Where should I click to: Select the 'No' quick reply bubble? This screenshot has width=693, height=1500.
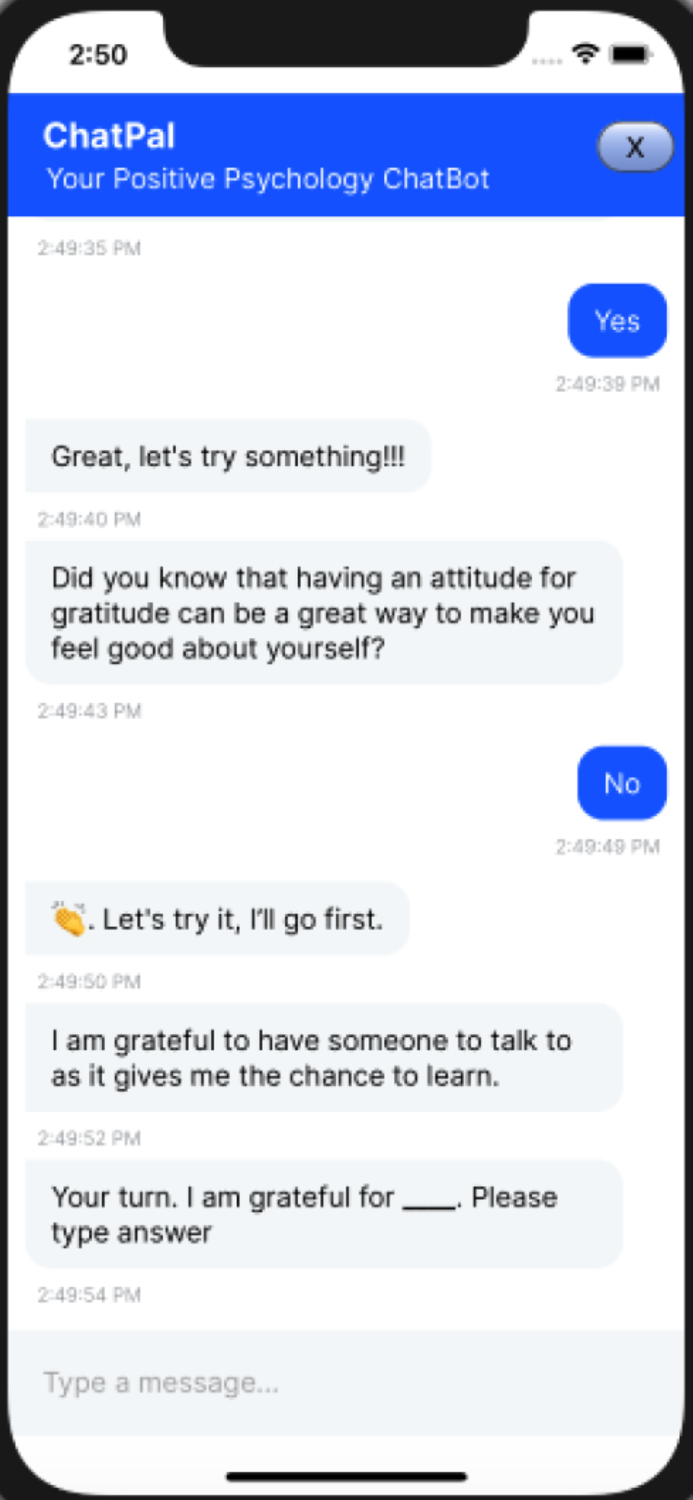coord(621,783)
